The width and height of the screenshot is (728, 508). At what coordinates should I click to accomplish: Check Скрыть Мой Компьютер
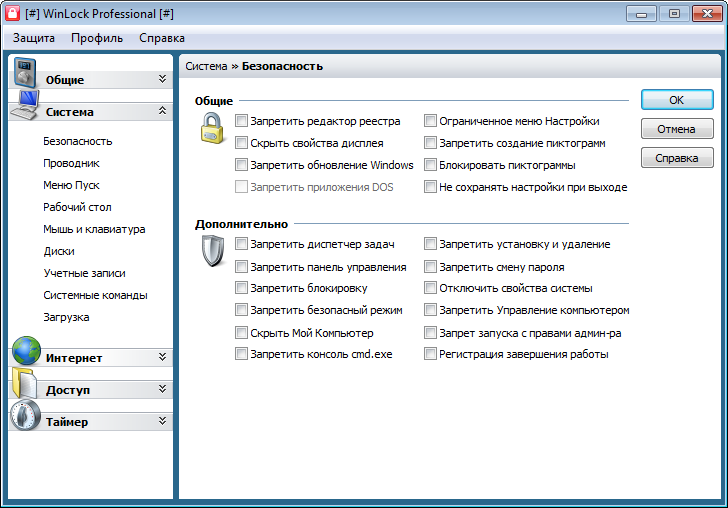241,333
